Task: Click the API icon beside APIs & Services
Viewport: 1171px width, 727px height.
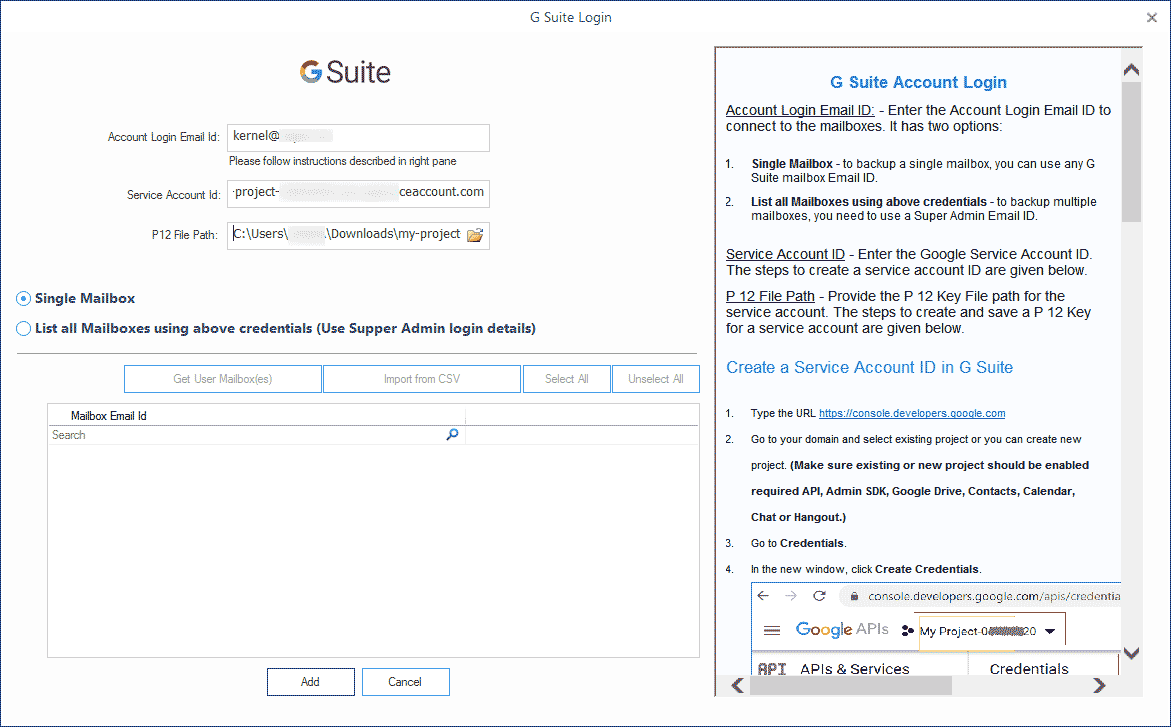Action: [x=771, y=669]
